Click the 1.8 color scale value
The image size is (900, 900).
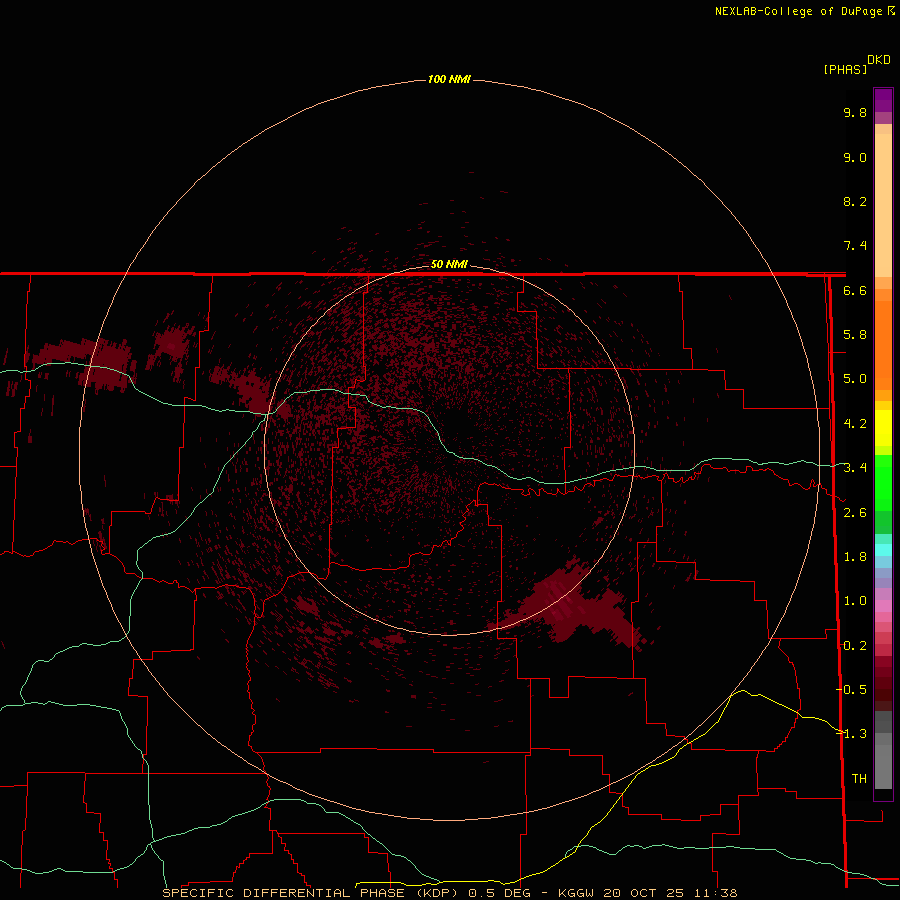click(x=855, y=557)
